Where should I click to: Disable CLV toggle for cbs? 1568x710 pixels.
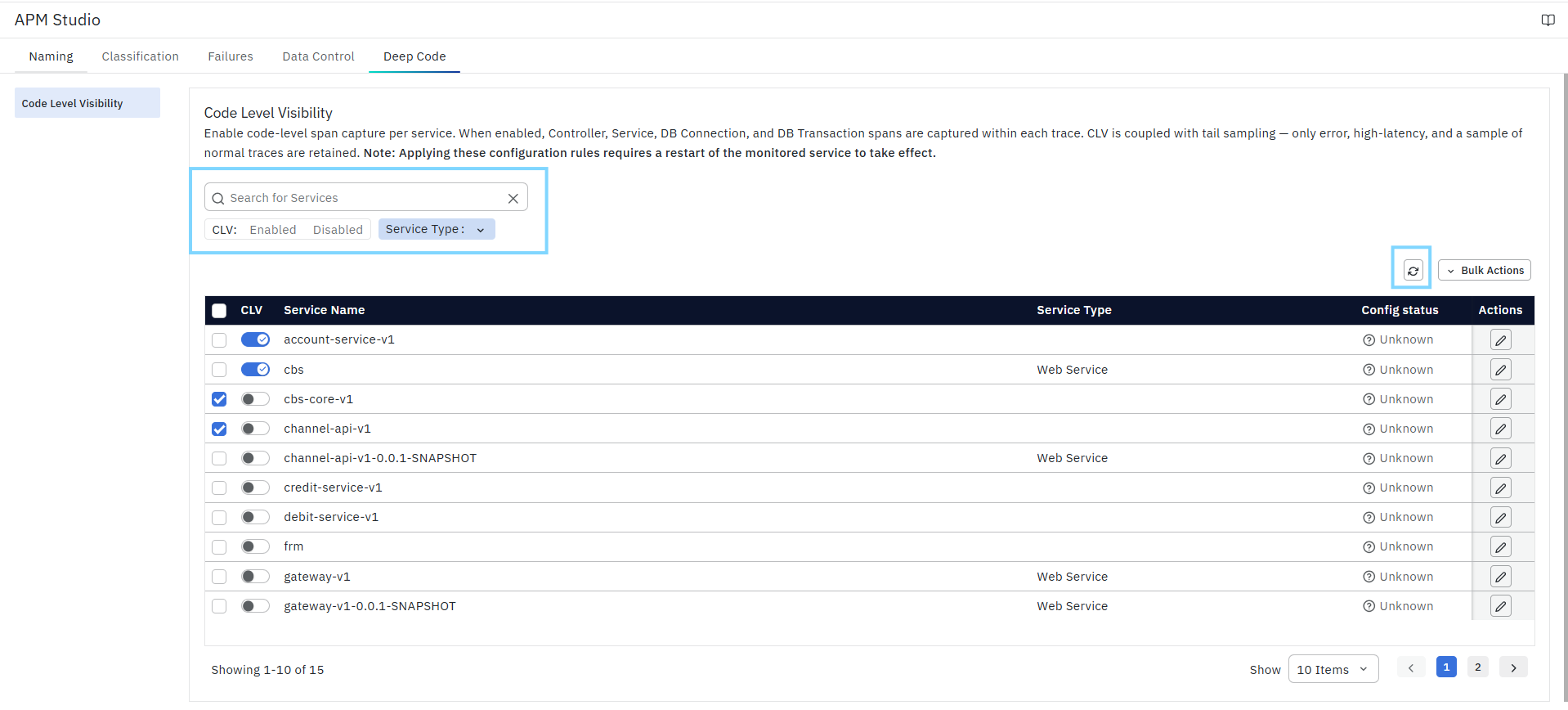pos(255,370)
